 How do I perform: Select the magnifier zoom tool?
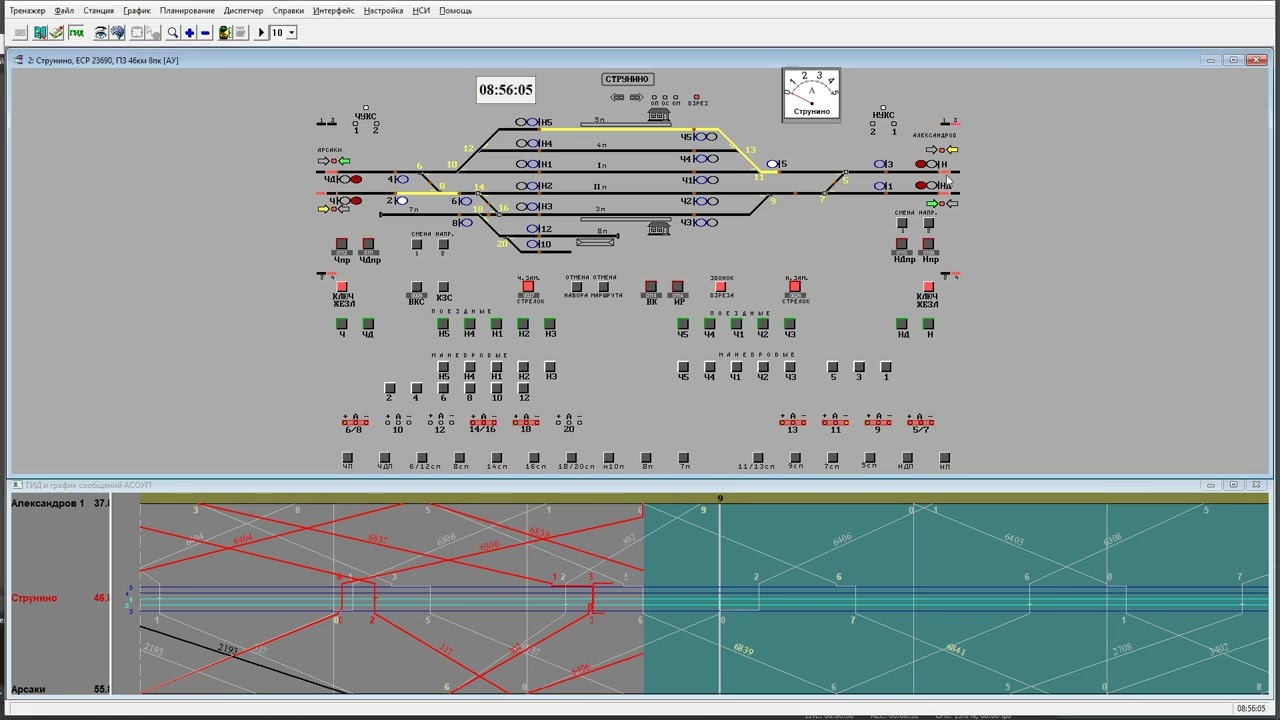(x=173, y=33)
